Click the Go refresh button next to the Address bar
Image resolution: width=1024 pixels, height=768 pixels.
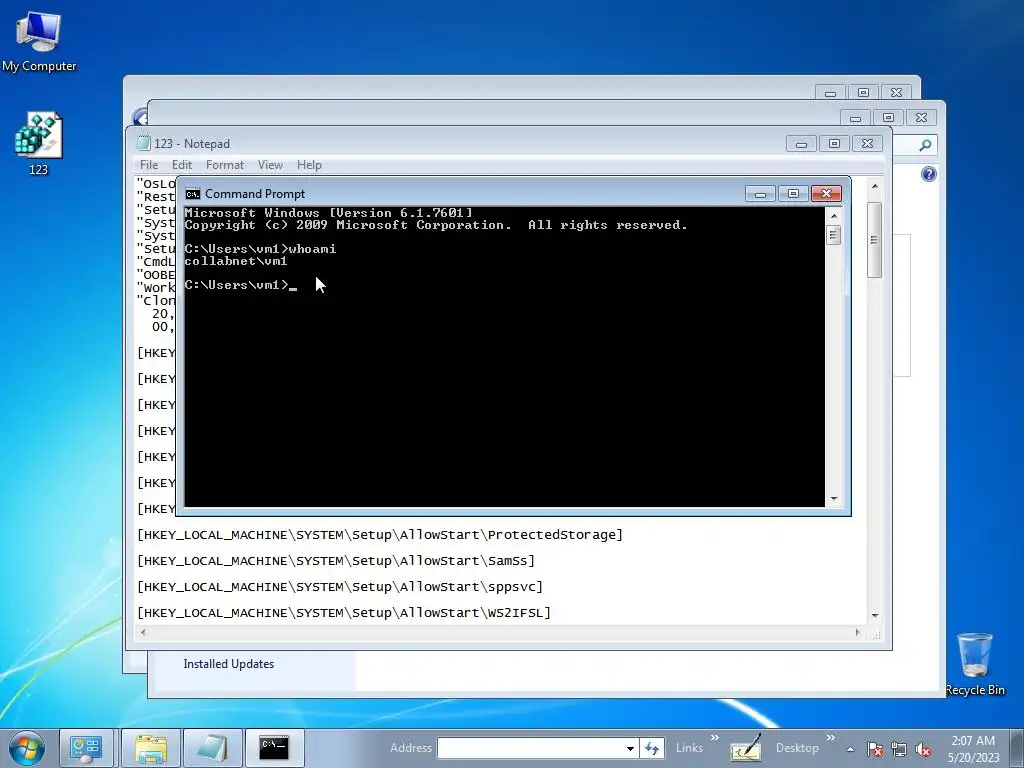tap(652, 748)
